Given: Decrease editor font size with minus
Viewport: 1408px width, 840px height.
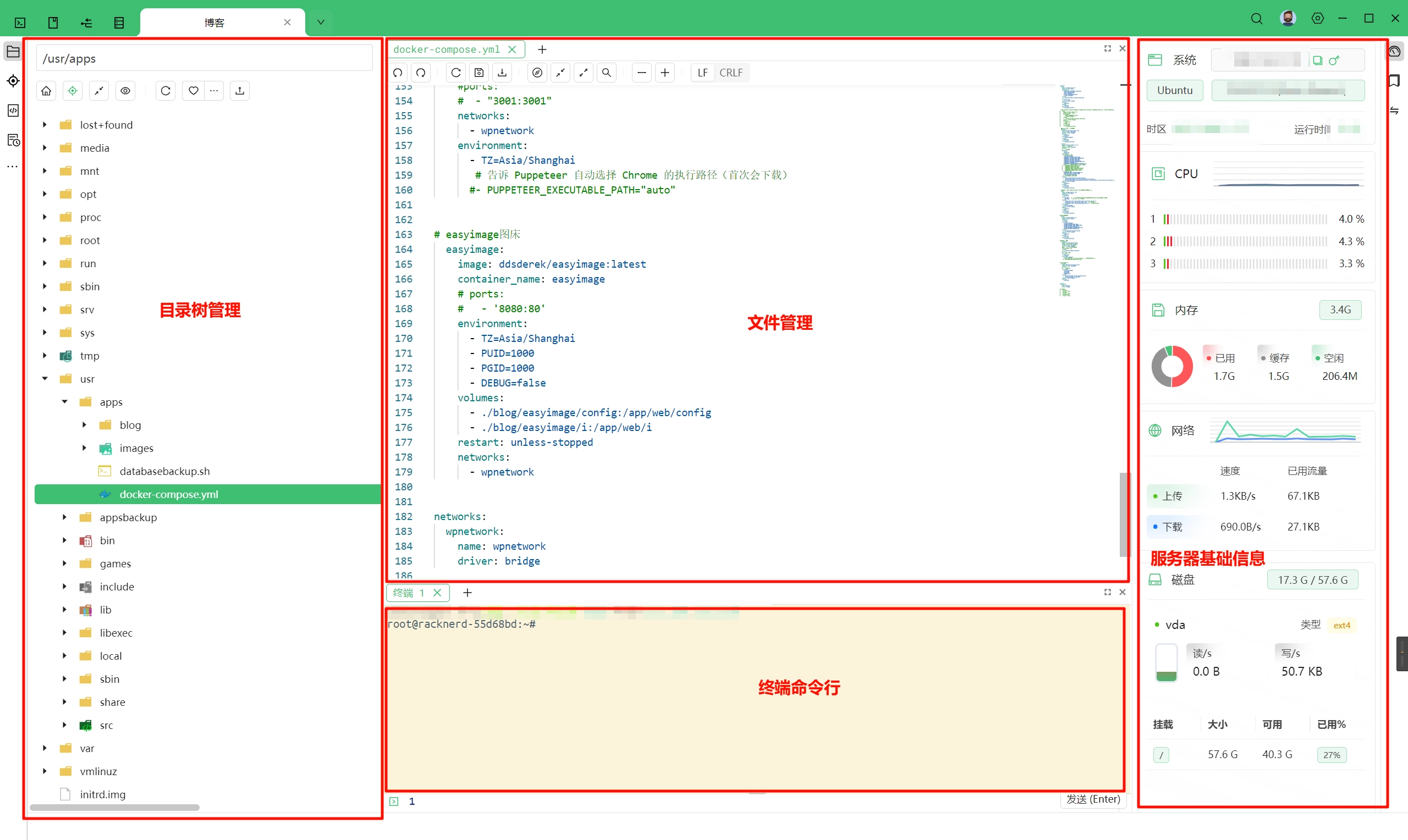Looking at the screenshot, I should (x=641, y=73).
